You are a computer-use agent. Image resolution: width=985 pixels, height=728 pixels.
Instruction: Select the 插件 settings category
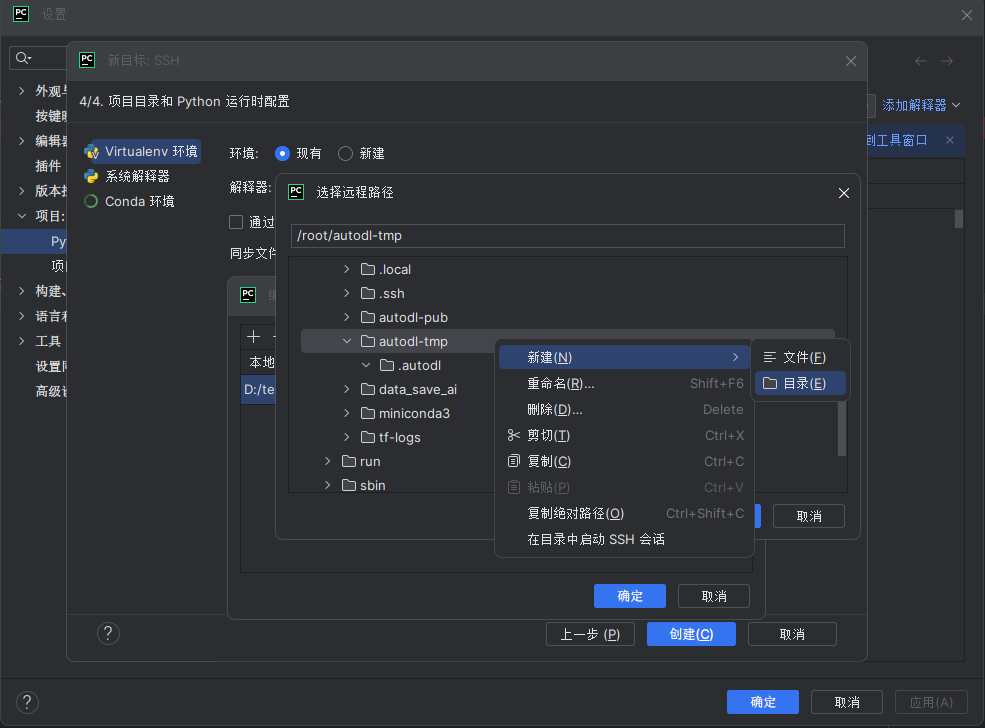[x=48, y=166]
